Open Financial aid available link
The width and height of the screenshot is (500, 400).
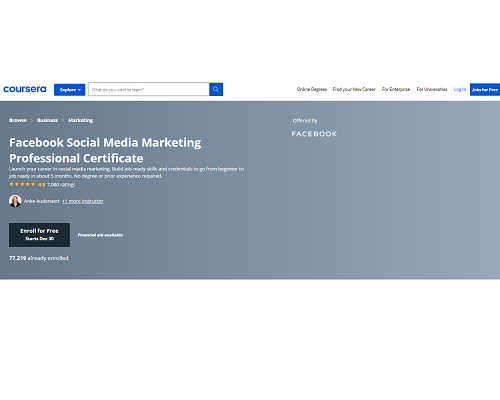[100, 235]
